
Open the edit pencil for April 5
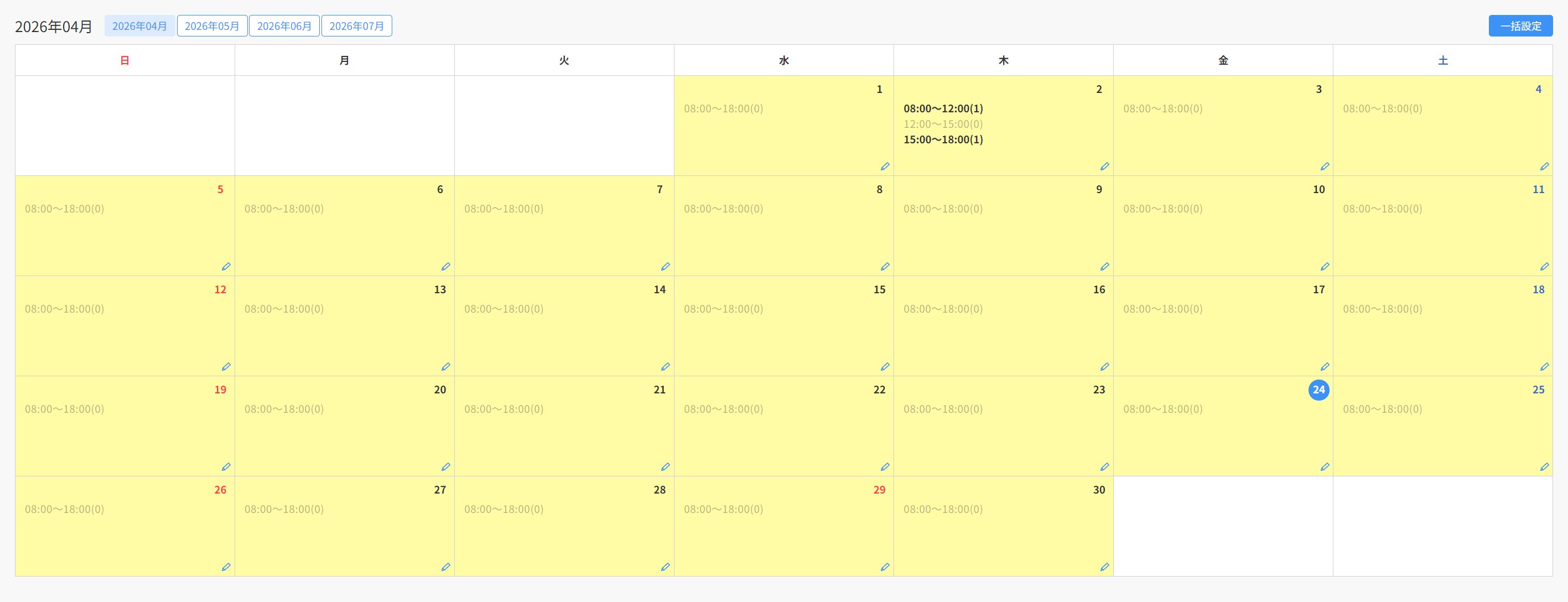(226, 267)
